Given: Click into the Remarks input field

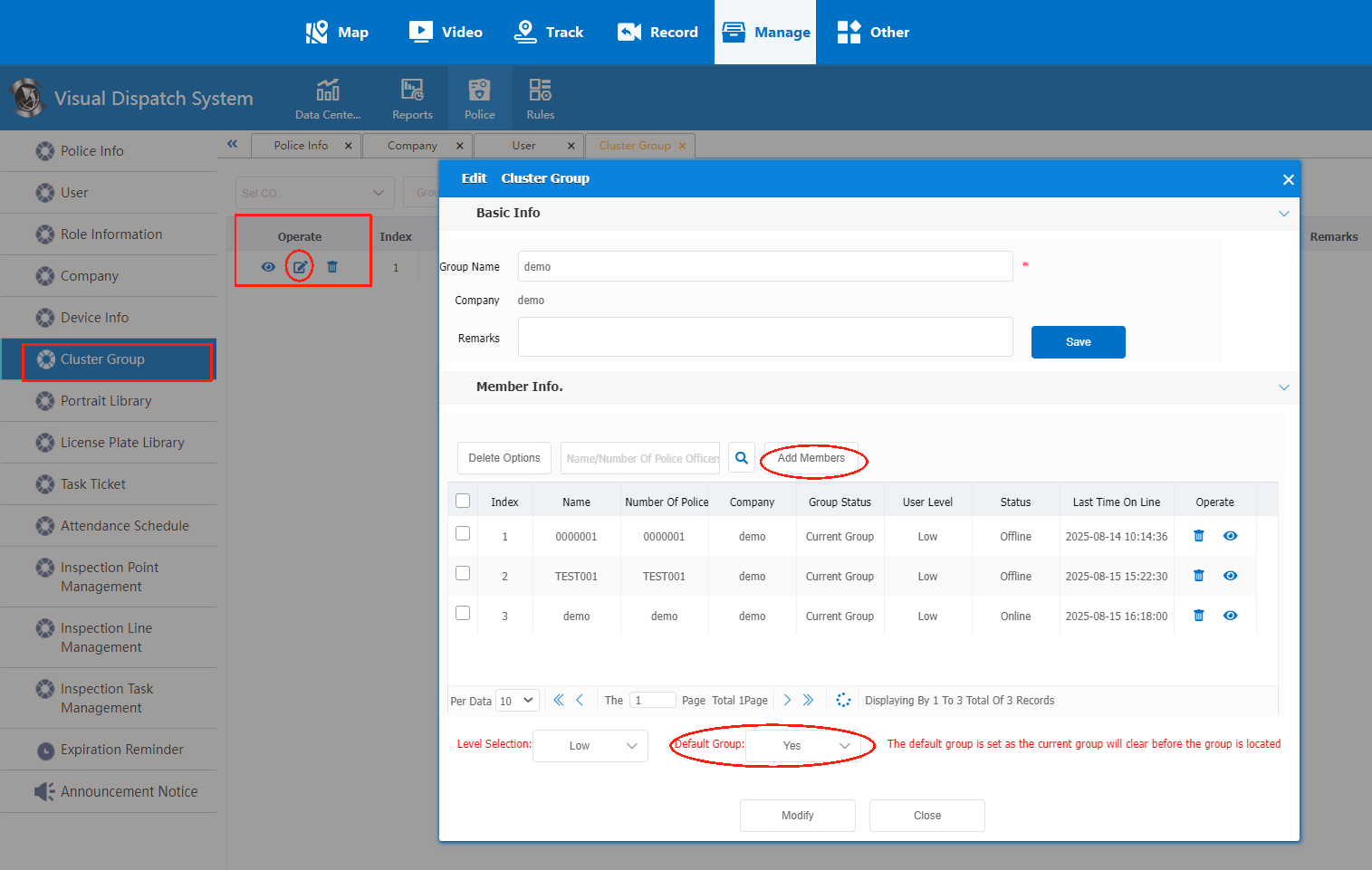Looking at the screenshot, I should tap(765, 337).
